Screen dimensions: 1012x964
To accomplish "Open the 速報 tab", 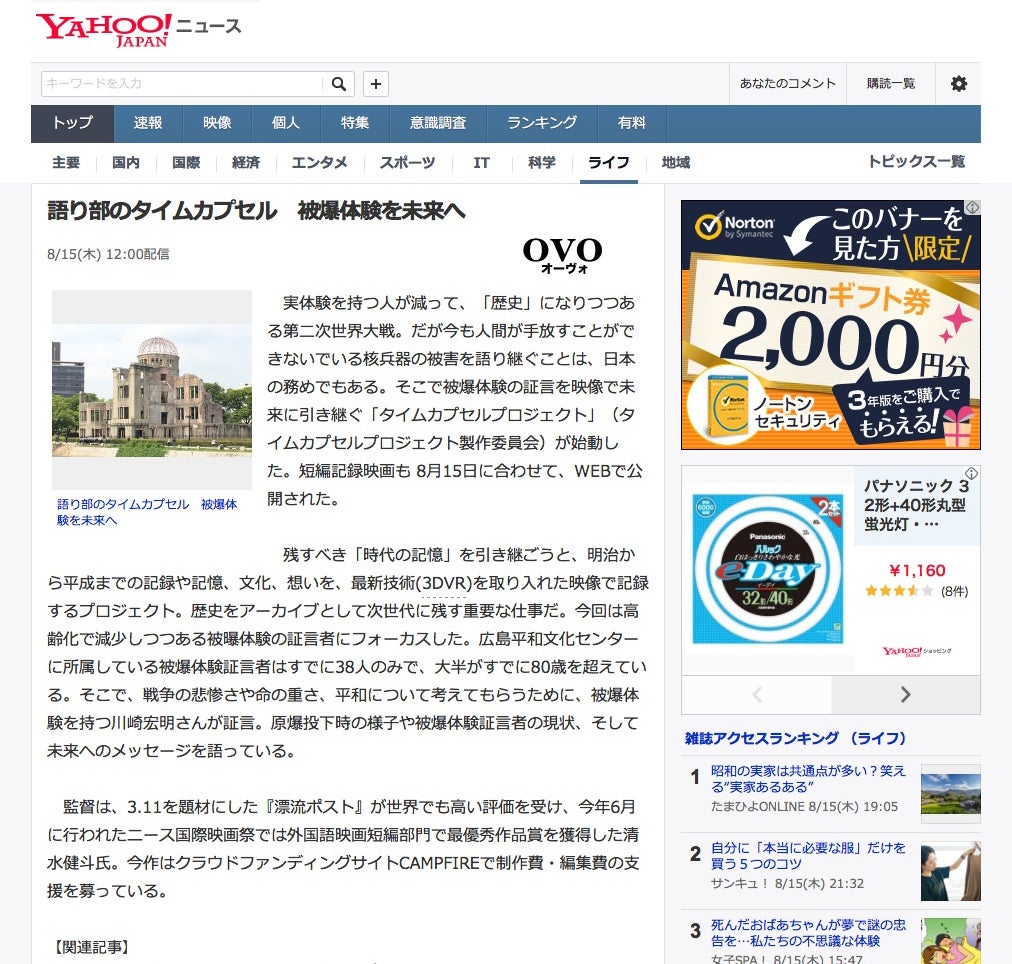I will tap(148, 123).
